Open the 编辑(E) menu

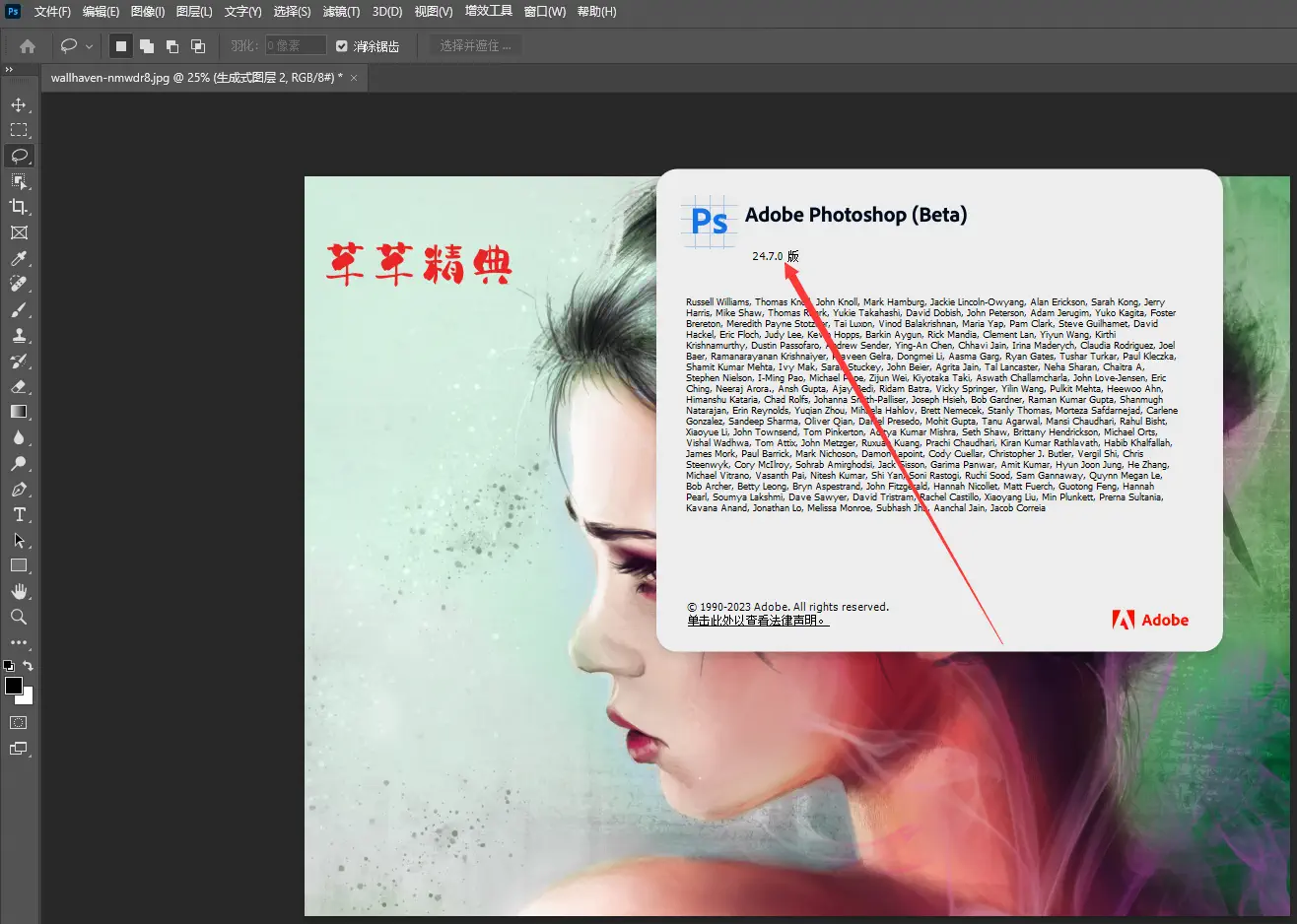click(101, 12)
